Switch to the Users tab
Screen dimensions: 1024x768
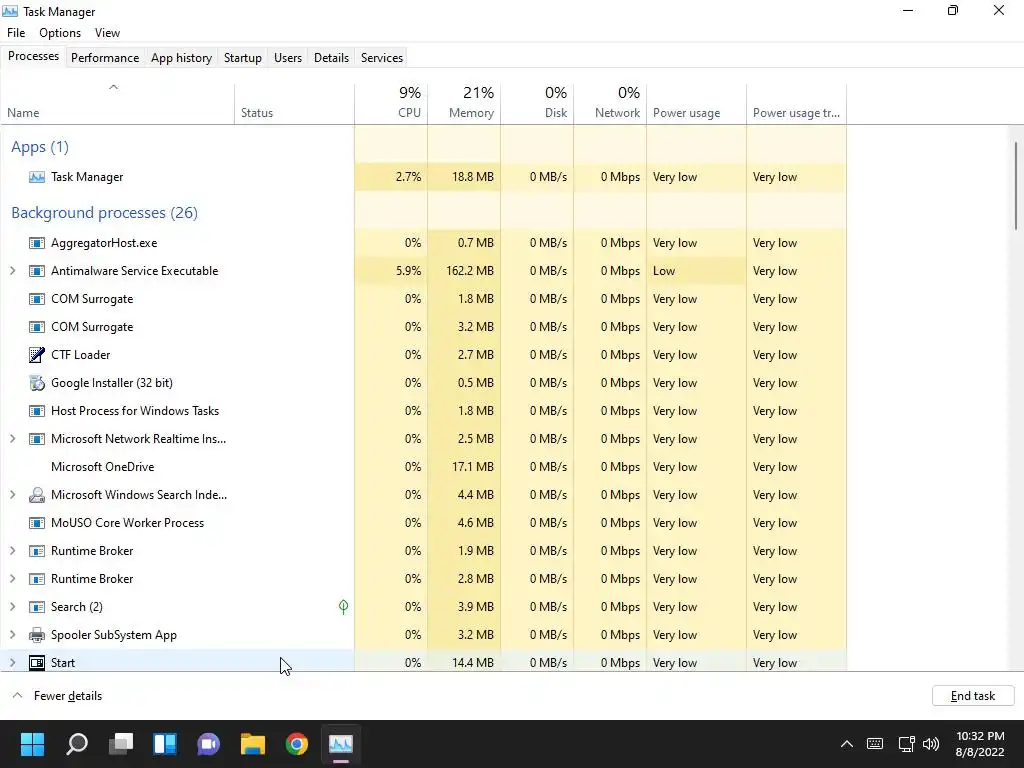[288, 57]
